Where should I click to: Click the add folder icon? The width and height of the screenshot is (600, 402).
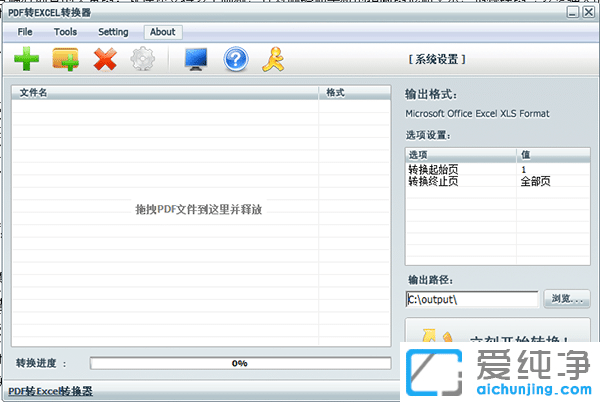tap(65, 59)
